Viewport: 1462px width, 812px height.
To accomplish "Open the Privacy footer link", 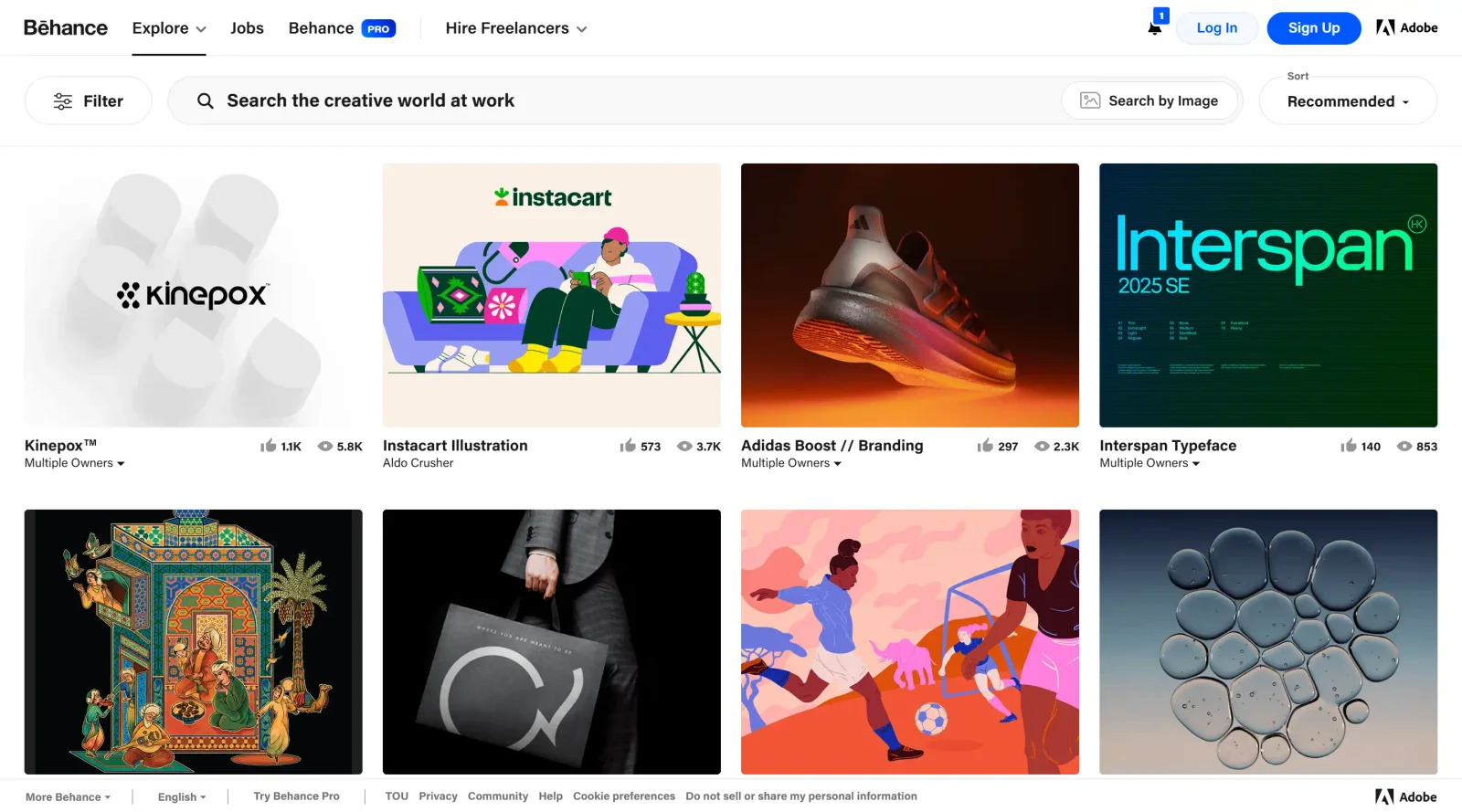I will 438,796.
